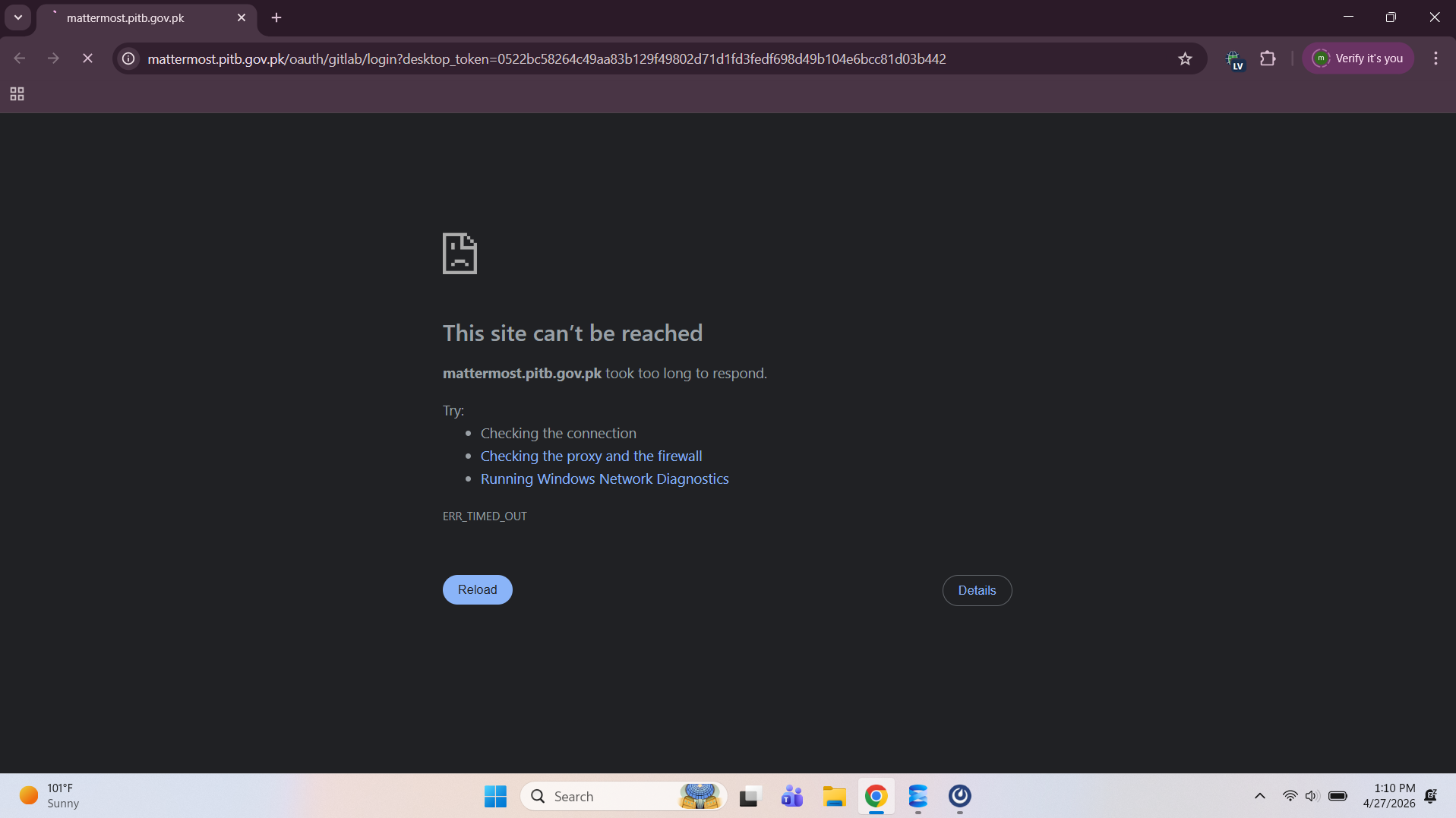The image size is (1456, 818).
Task: Bookmark this tab with the star icon
Action: [1185, 58]
